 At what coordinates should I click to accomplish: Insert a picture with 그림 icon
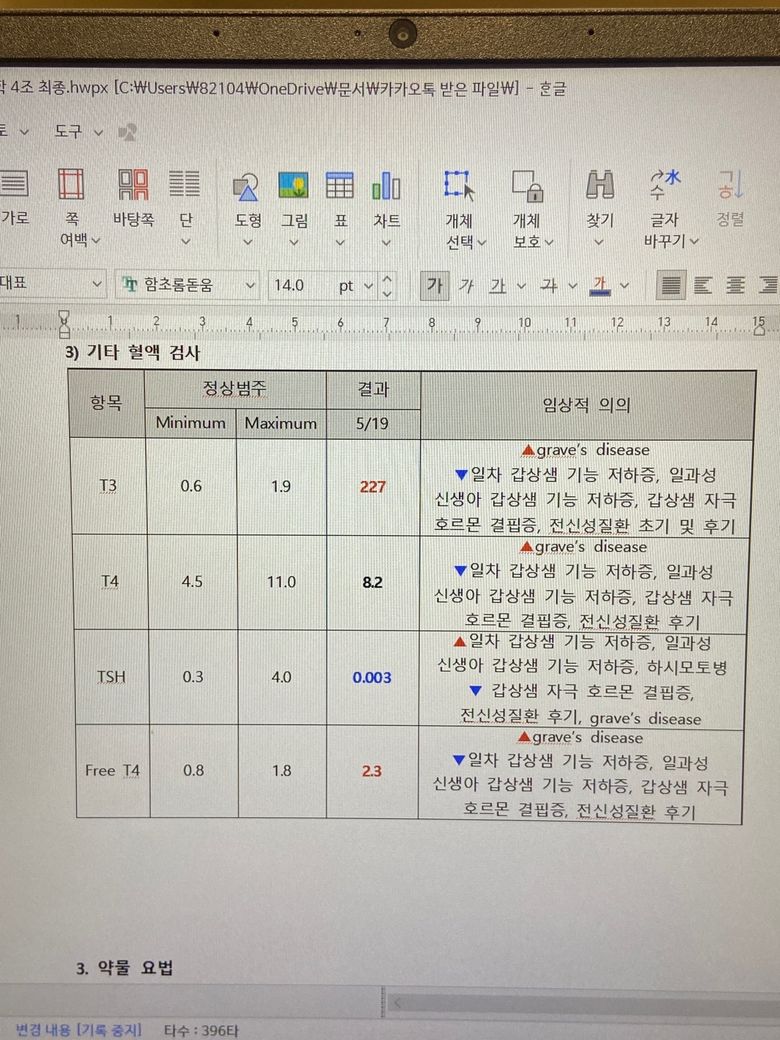293,186
